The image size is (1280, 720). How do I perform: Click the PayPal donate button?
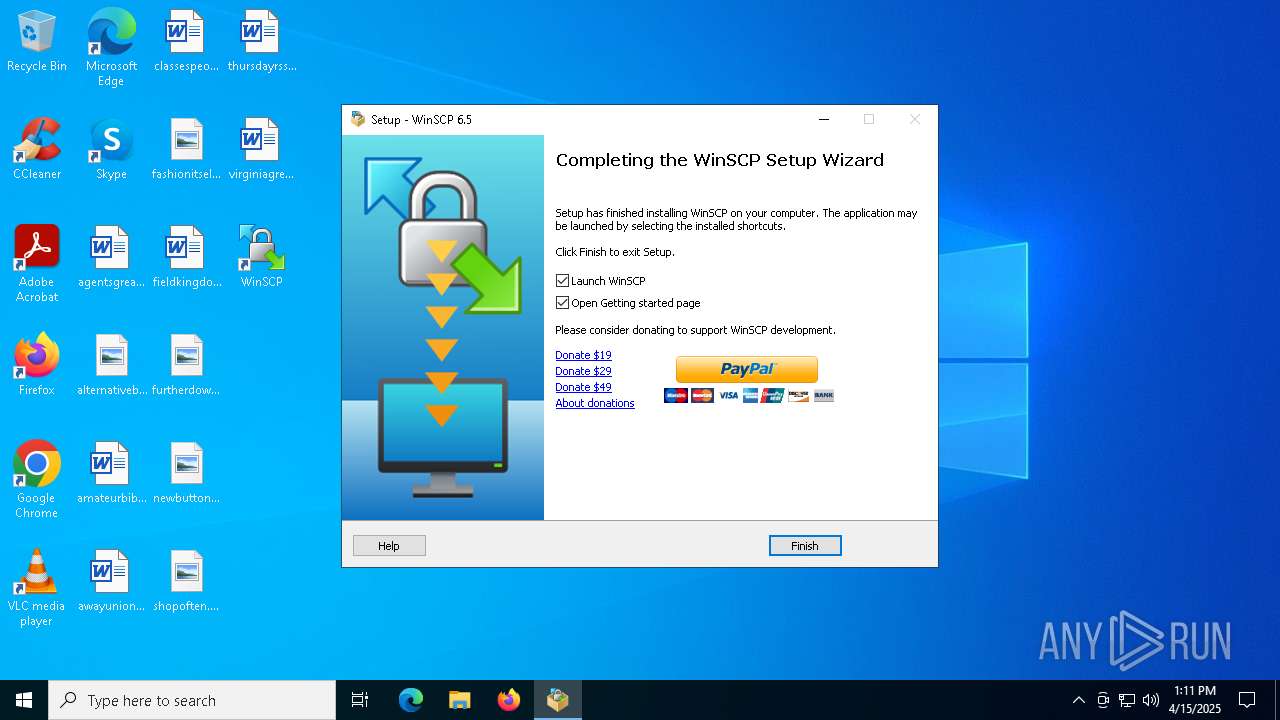tap(747, 369)
